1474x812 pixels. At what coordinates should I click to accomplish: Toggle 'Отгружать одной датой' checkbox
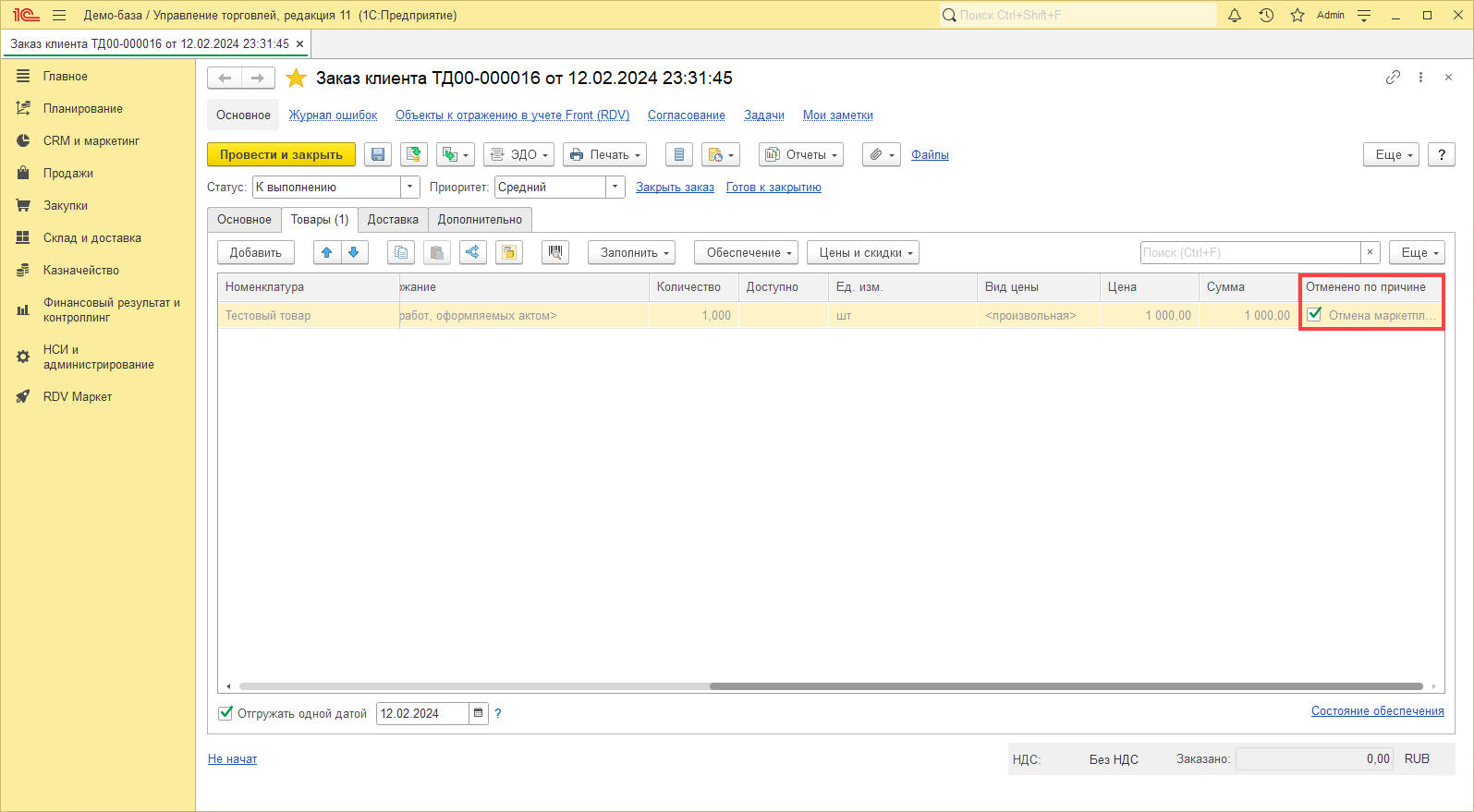point(225,713)
